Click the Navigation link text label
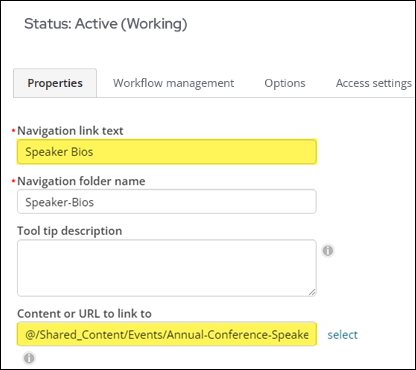 [x=70, y=131]
